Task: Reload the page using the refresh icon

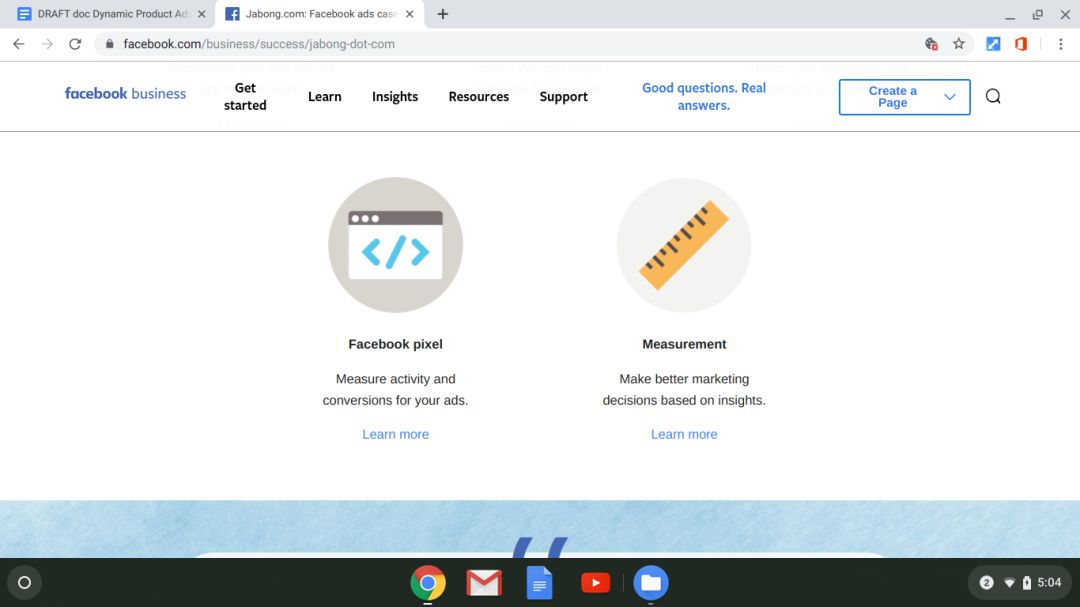Action: click(75, 44)
